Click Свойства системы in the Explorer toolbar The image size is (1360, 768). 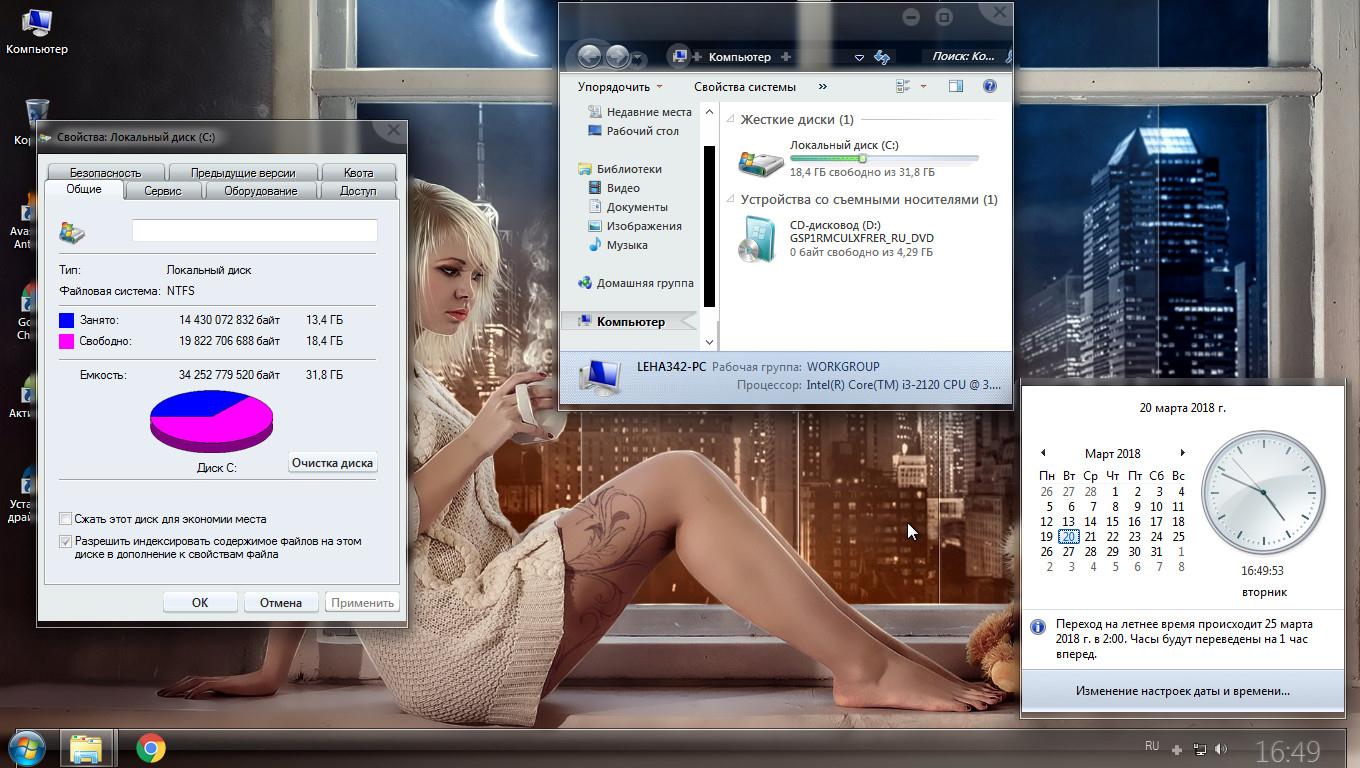point(745,86)
